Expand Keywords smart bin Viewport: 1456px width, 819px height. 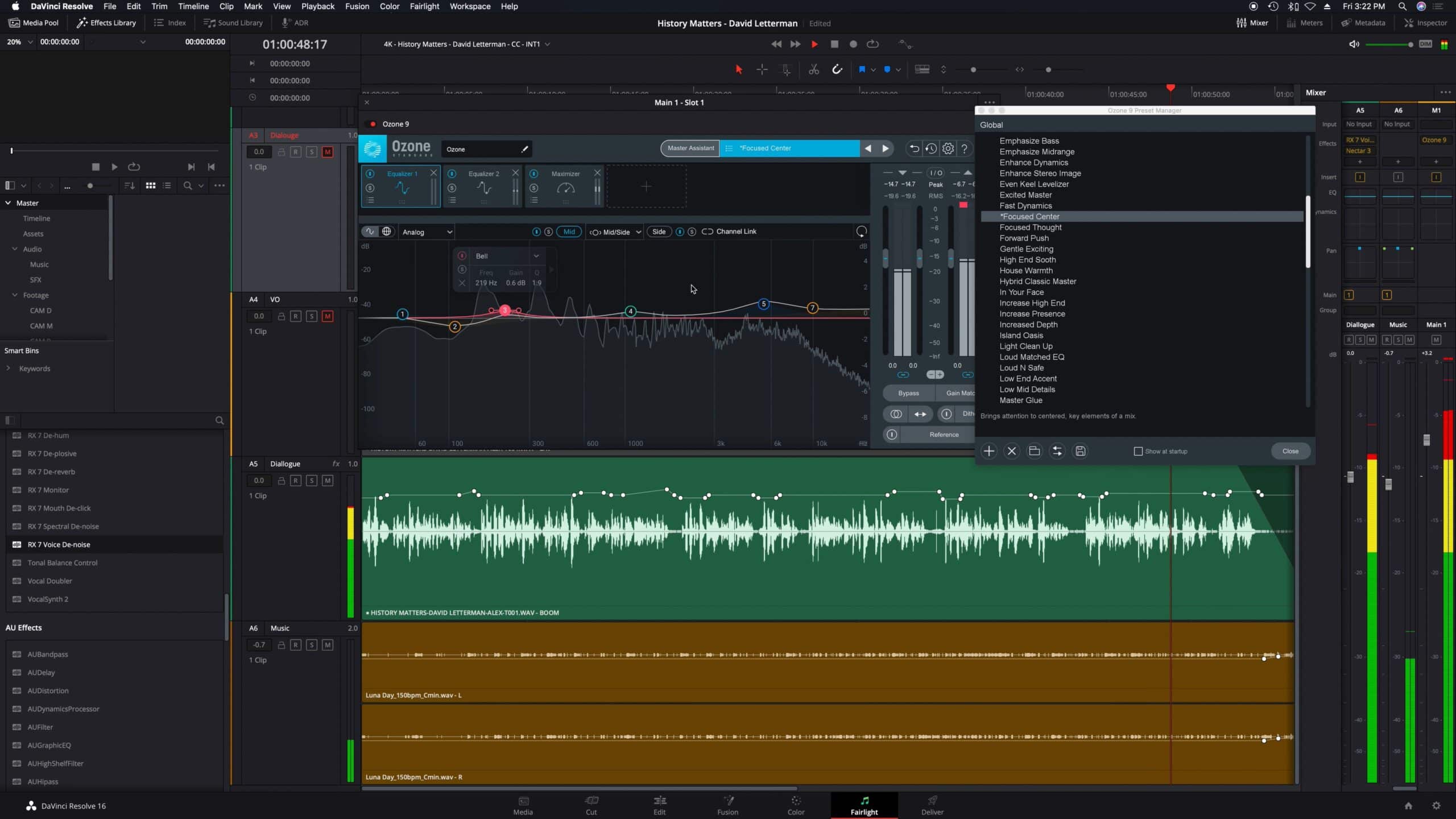click(x=8, y=369)
